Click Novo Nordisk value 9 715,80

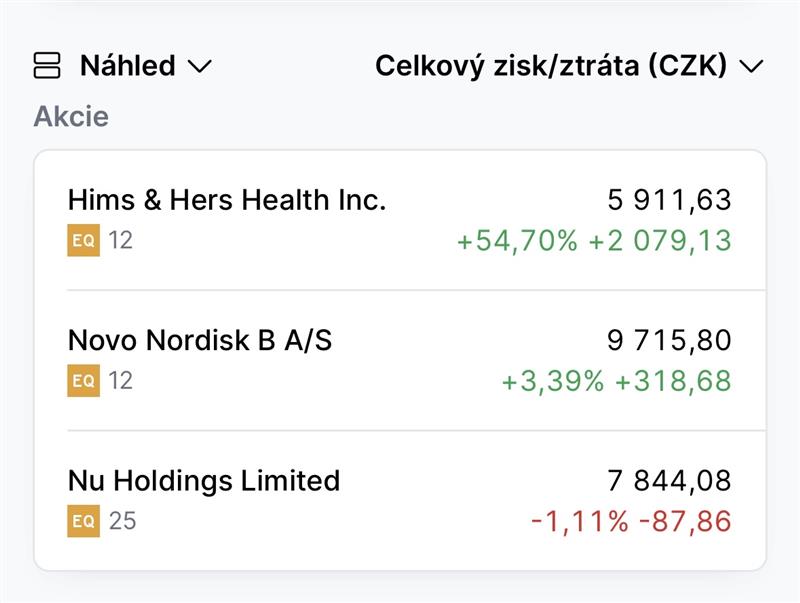click(669, 340)
